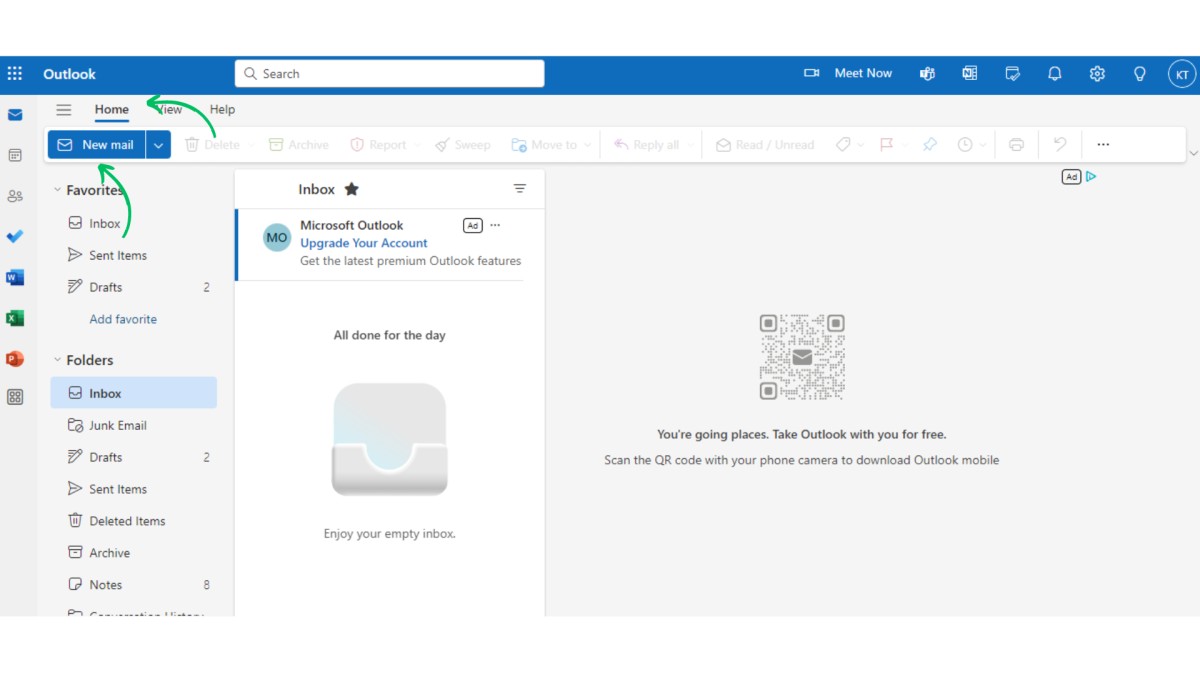Toggle the navigation pane hamburger button

[64, 110]
